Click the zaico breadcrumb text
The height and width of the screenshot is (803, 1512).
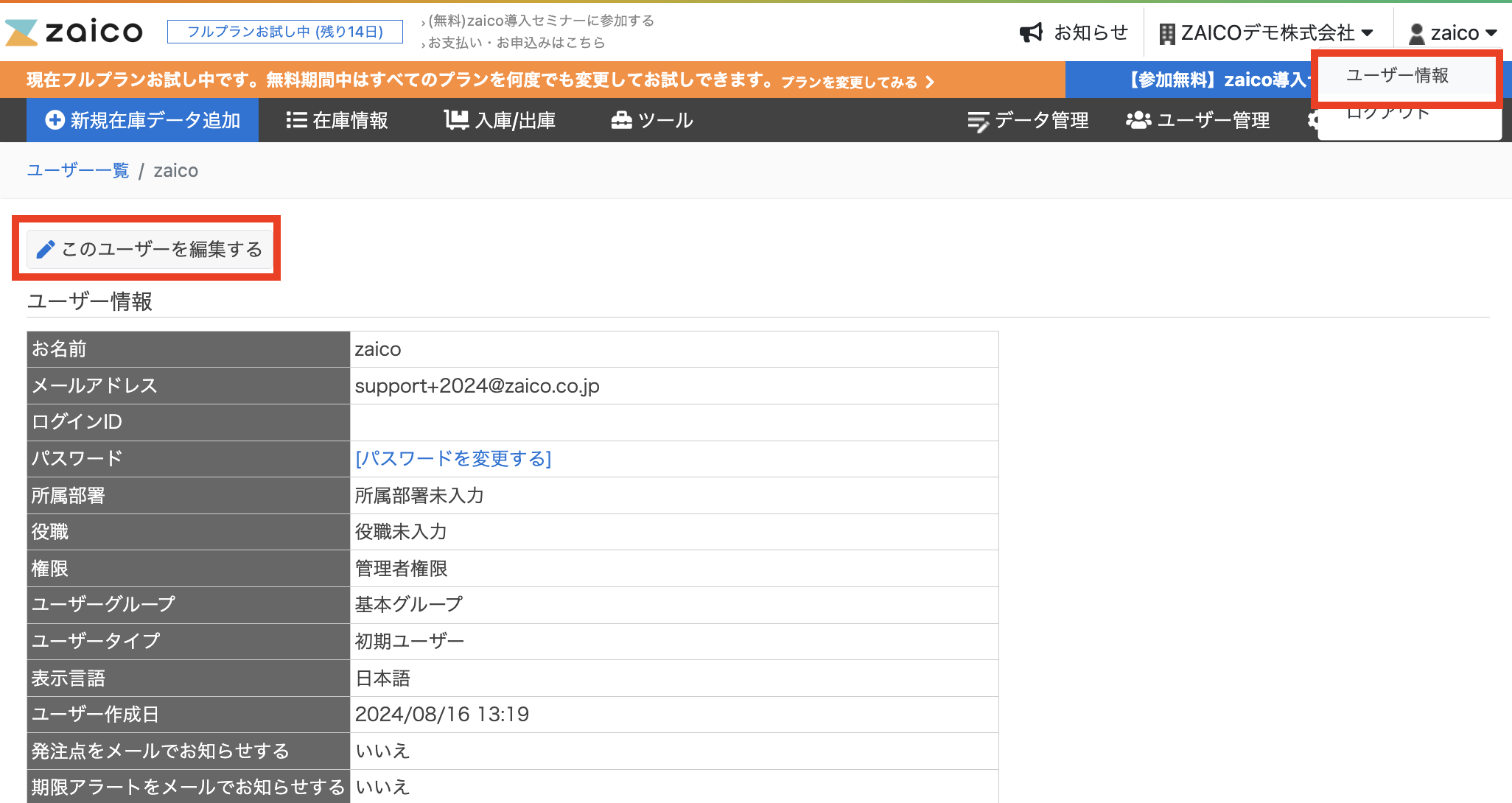tap(175, 170)
